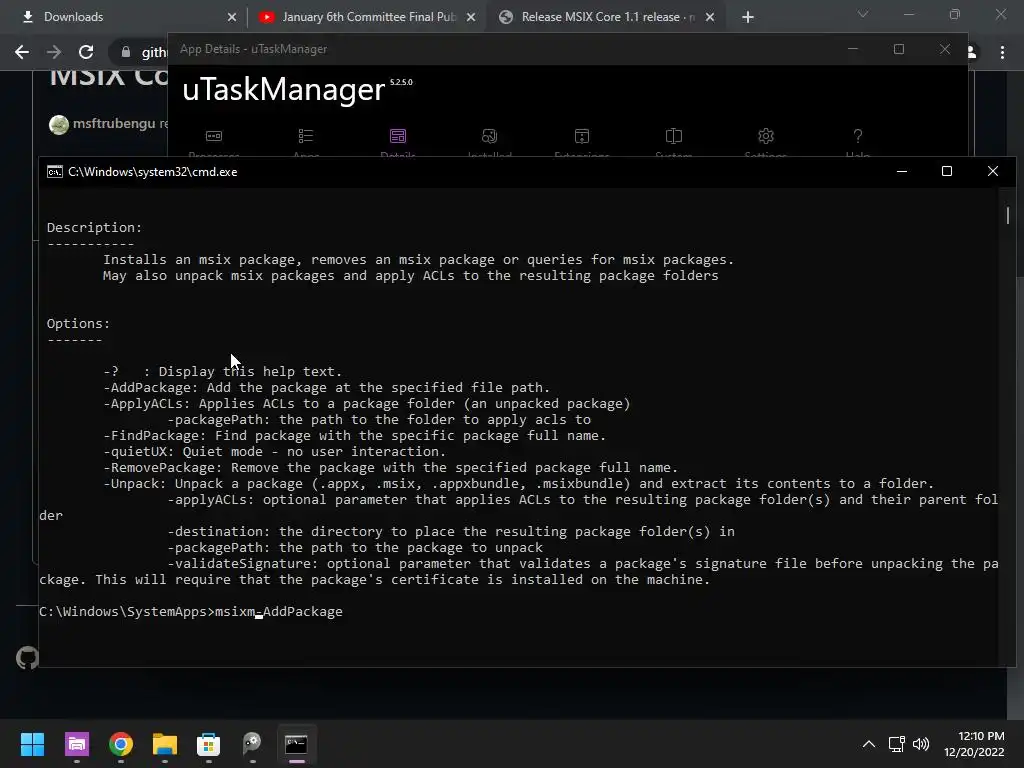Close the Release MSIX Core 1.1 tab
This screenshot has width=1024, height=768.
(710, 17)
